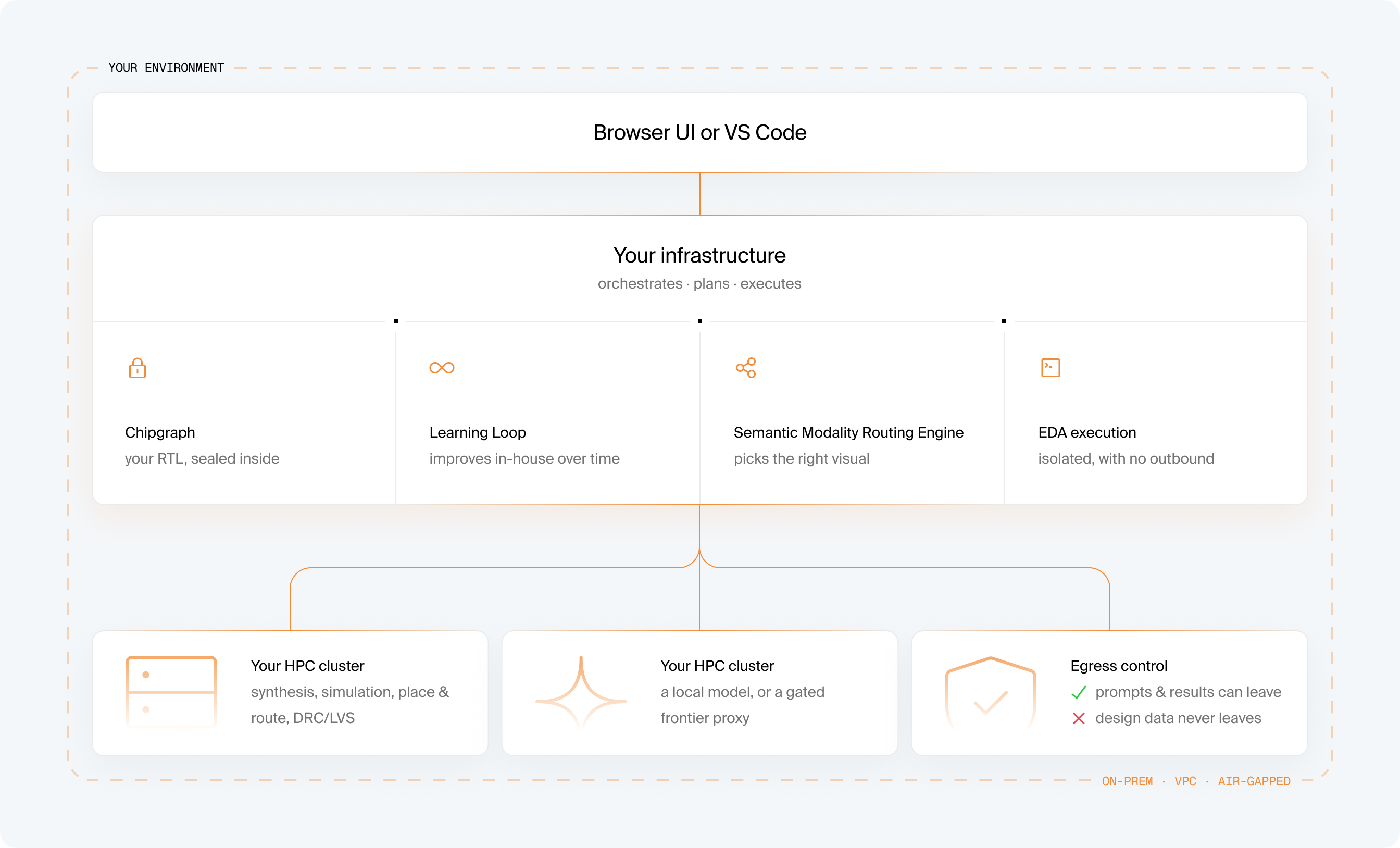Click the Your infrastructure heading

click(x=699, y=255)
